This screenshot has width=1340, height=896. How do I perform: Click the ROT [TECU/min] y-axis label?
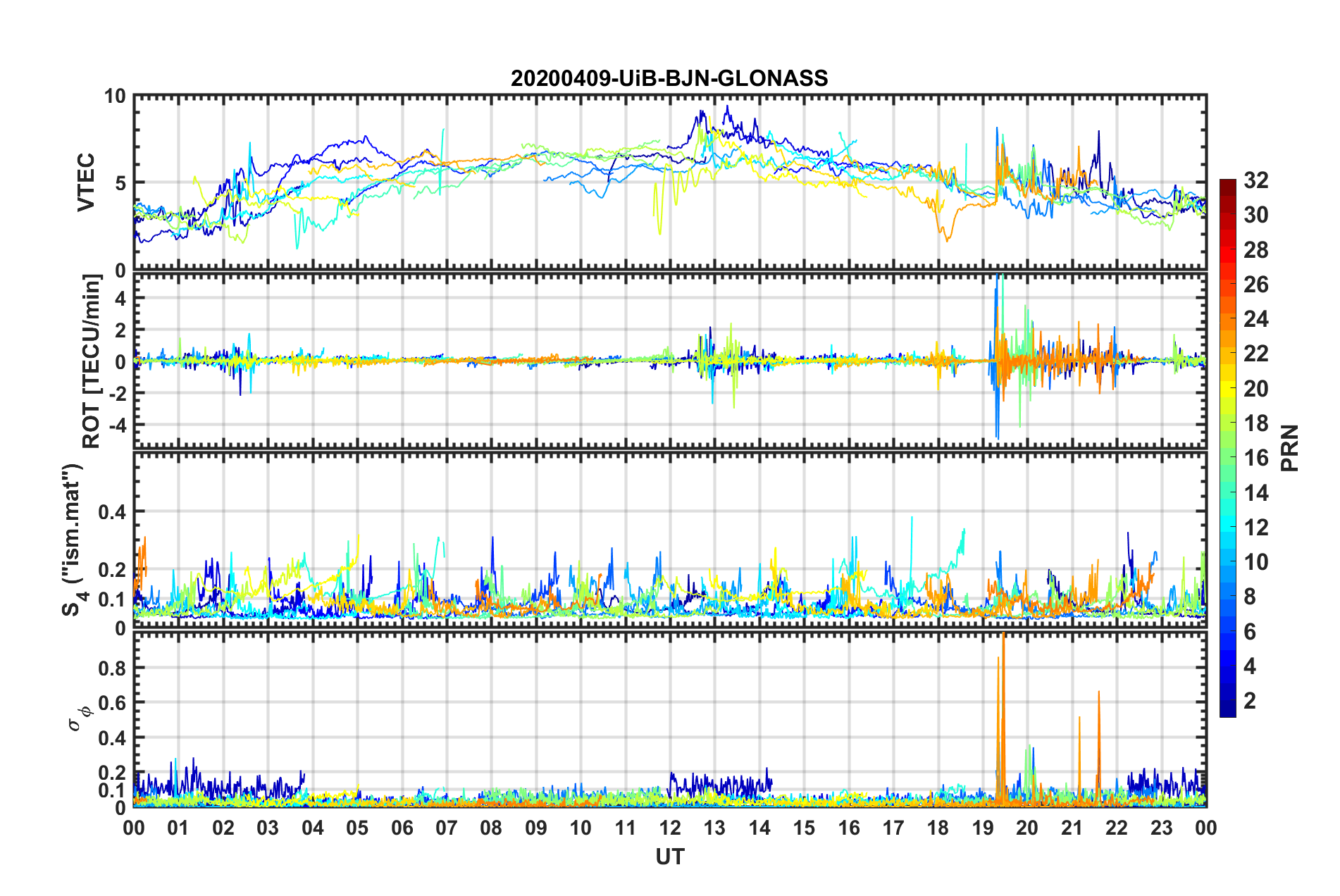point(92,361)
